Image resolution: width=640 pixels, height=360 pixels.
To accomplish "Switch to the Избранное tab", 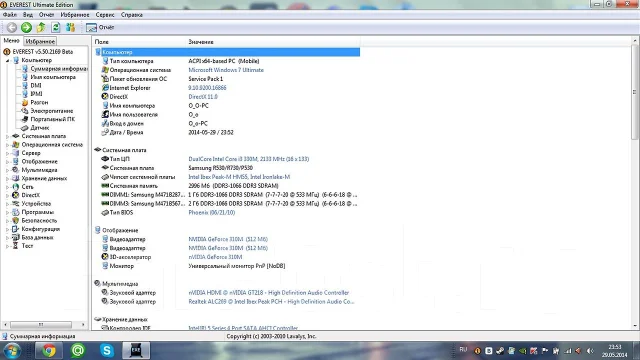I will coord(40,41).
